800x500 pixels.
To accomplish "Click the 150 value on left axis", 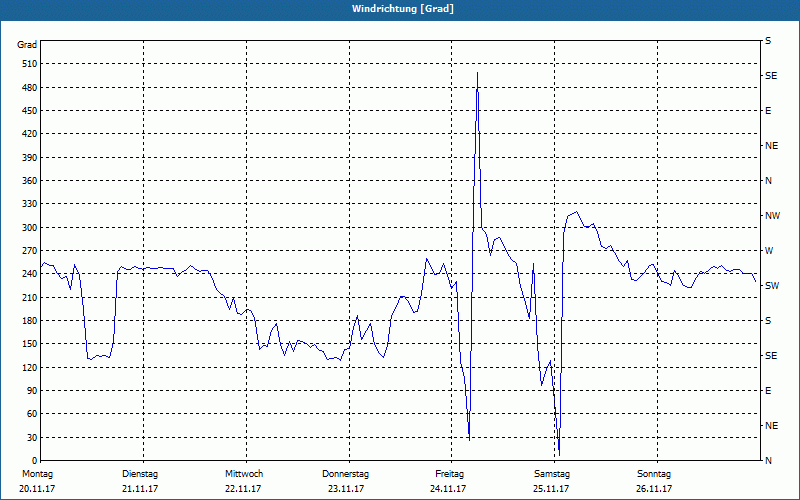I will point(30,344).
